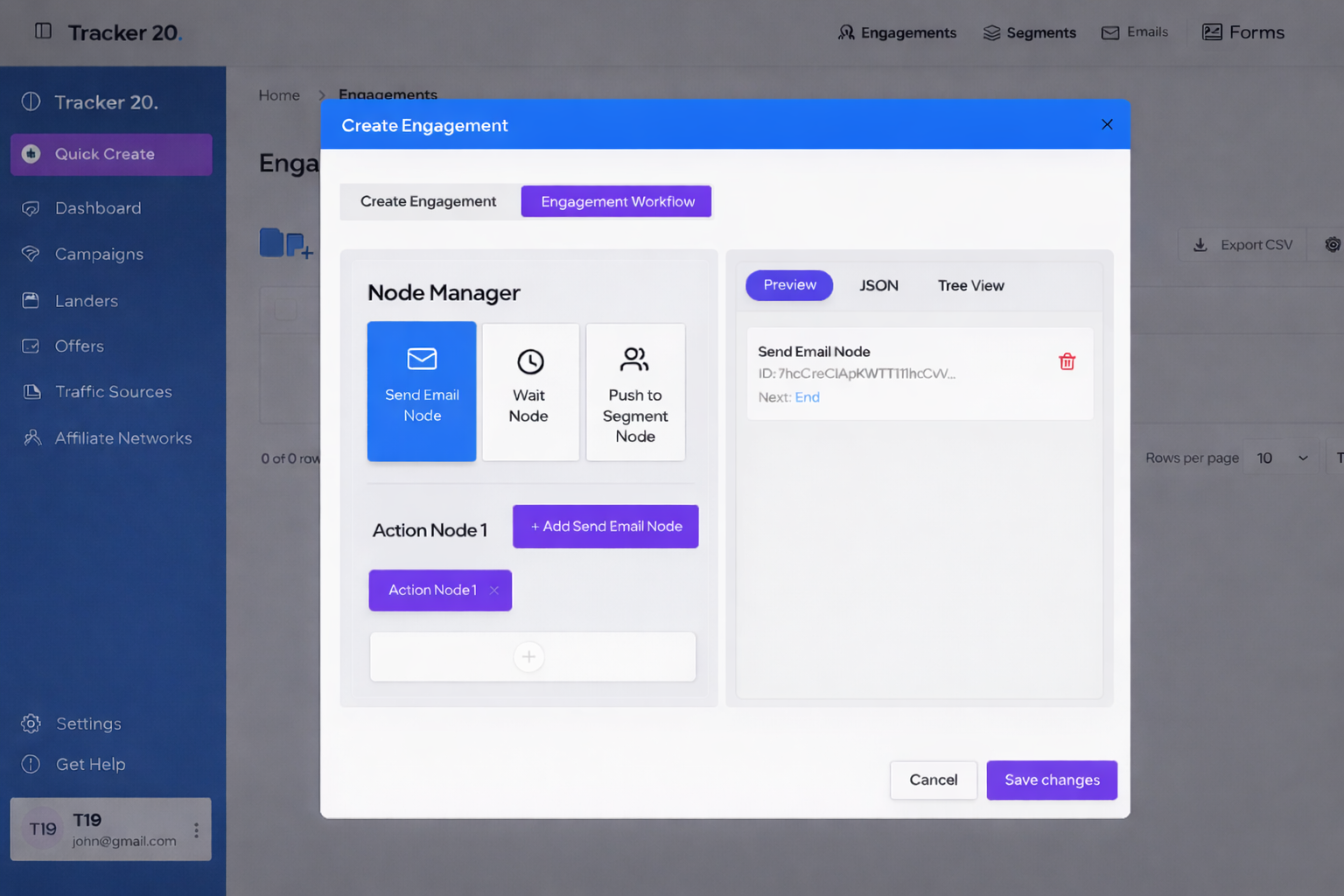Click Add Send Email Node button
The image size is (1344, 896).
pyautogui.click(x=605, y=527)
